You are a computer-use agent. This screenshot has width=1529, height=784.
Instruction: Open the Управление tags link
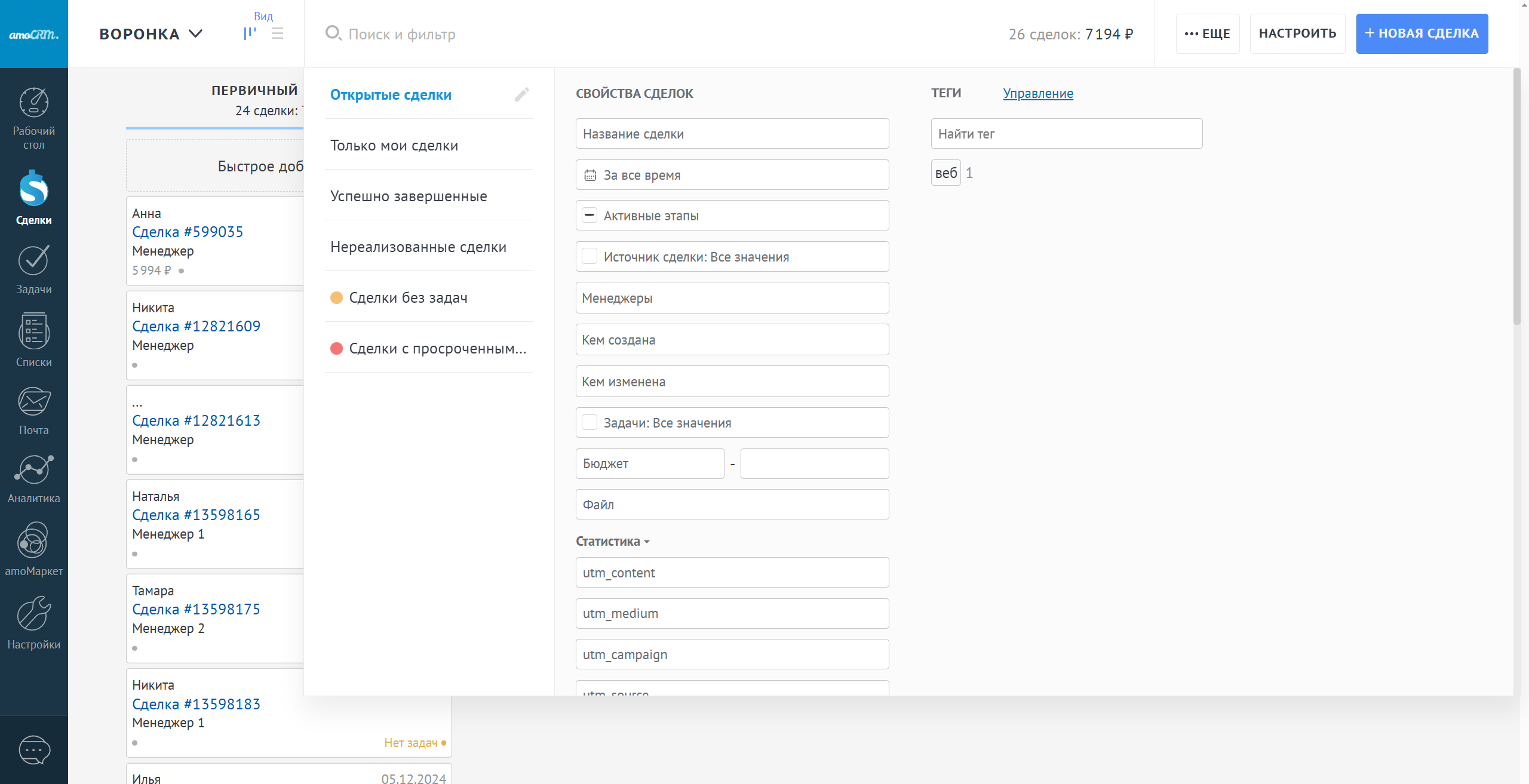tap(1037, 94)
